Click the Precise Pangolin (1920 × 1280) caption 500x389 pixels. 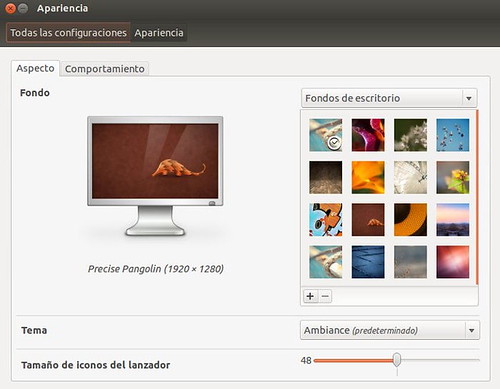click(x=156, y=269)
